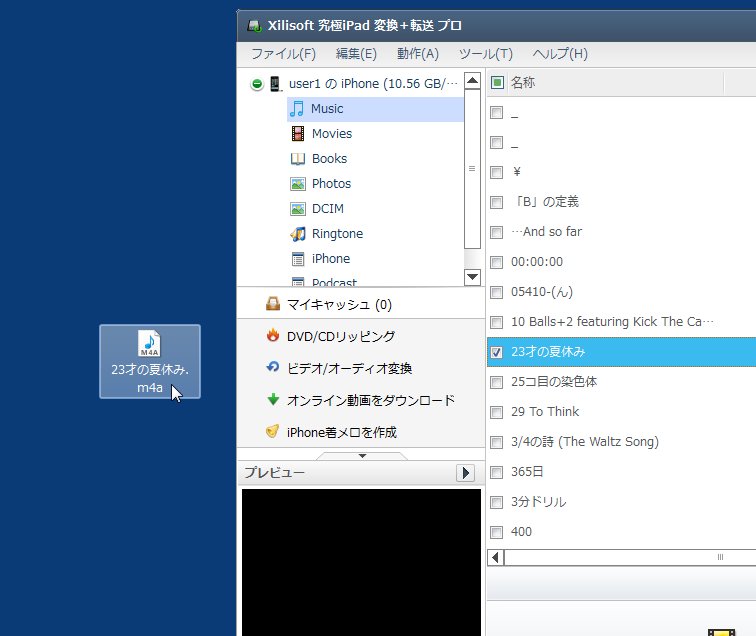Open iPhone着メロを作成
Screen dimensions: 756x636
pyautogui.click(x=342, y=432)
